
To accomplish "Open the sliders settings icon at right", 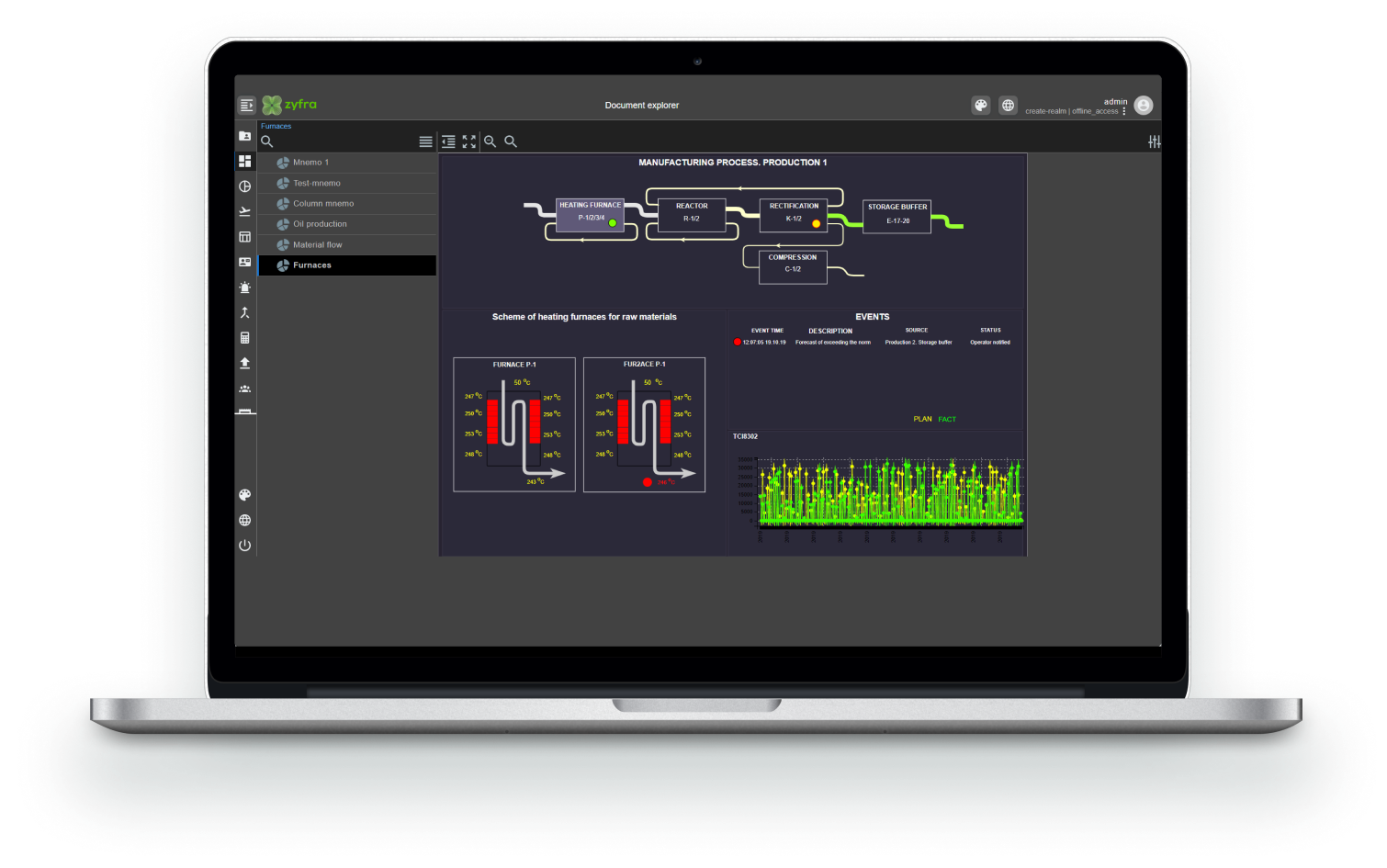I will pyautogui.click(x=1154, y=141).
